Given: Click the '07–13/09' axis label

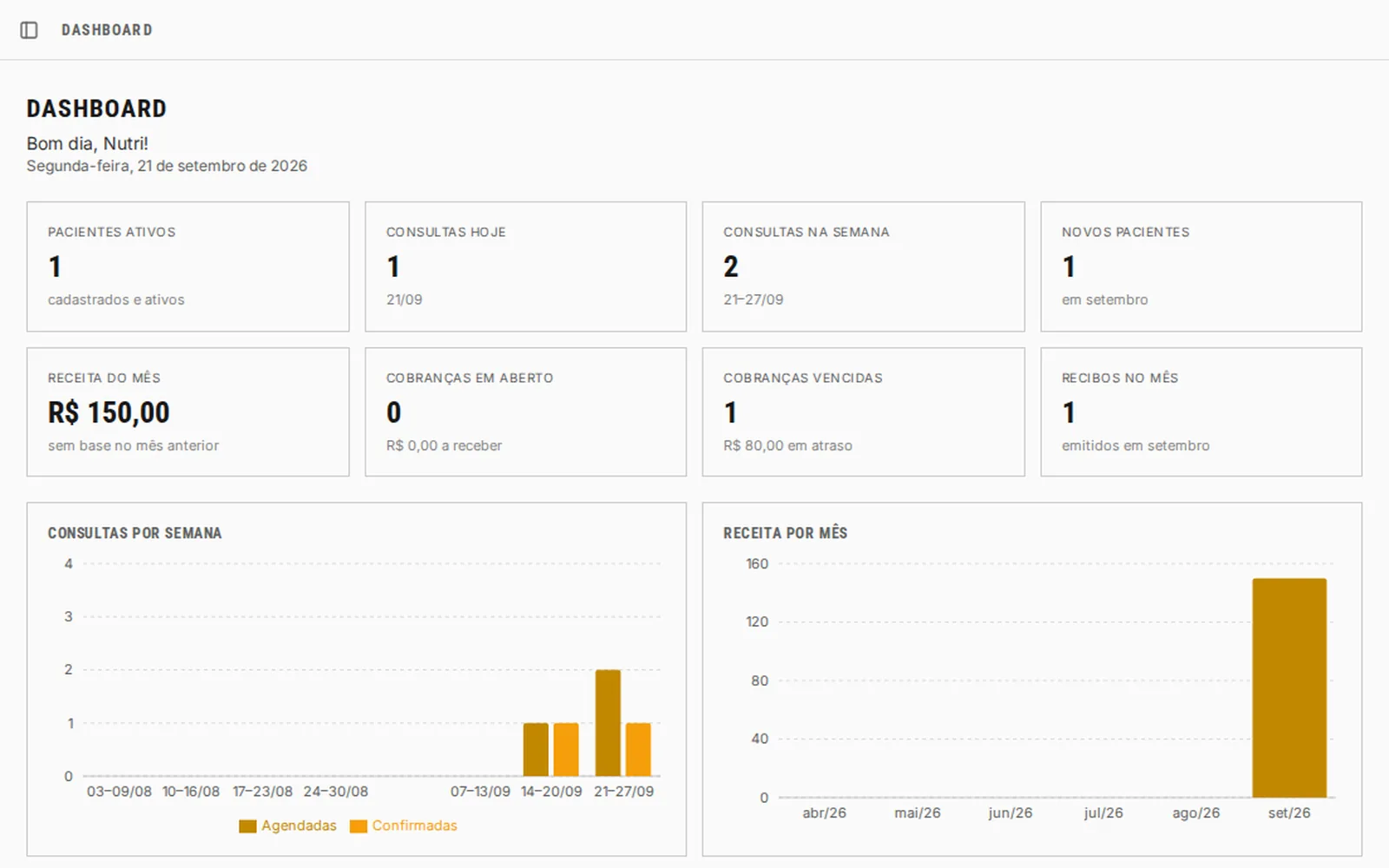Looking at the screenshot, I should click(x=480, y=792).
